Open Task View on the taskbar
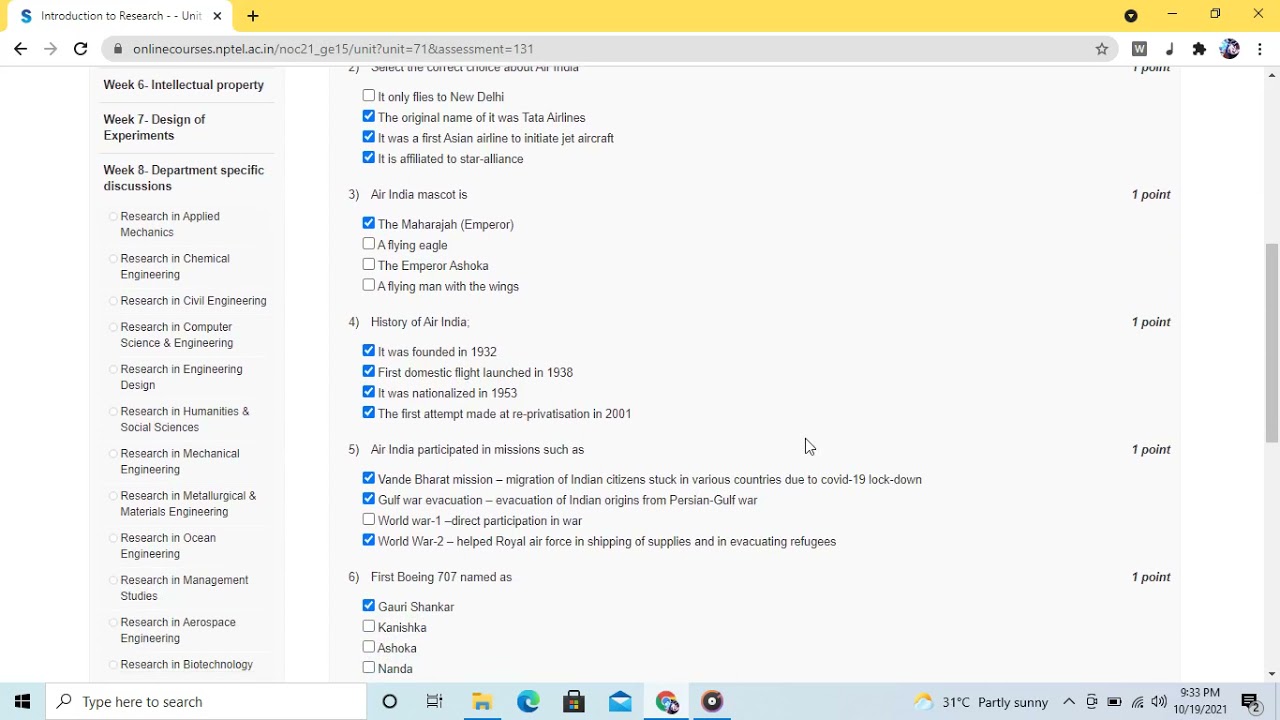 [435, 702]
